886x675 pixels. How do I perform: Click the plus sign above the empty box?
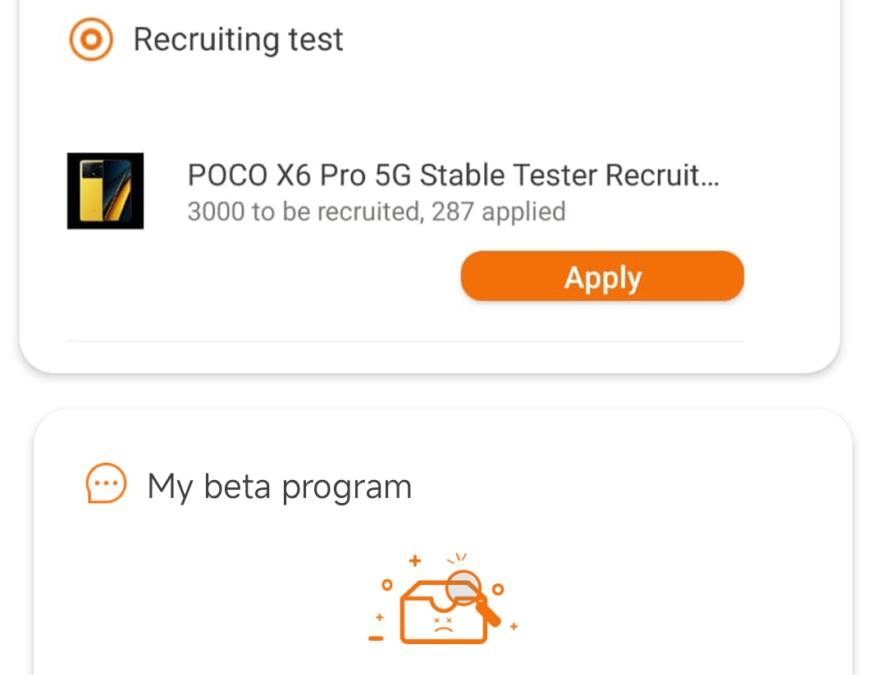pos(415,562)
